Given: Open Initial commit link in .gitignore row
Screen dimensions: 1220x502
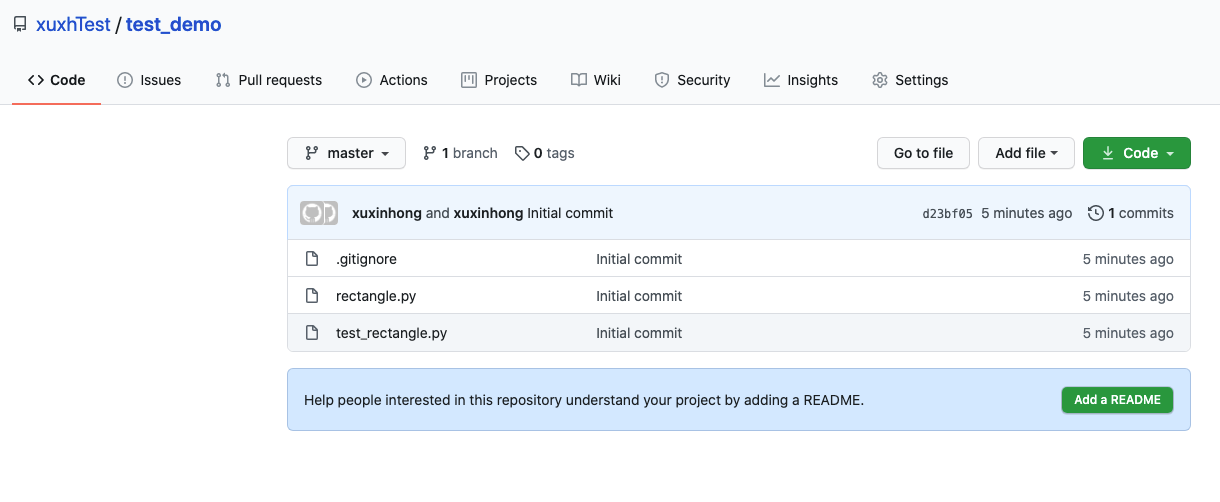Looking at the screenshot, I should click(x=639, y=259).
